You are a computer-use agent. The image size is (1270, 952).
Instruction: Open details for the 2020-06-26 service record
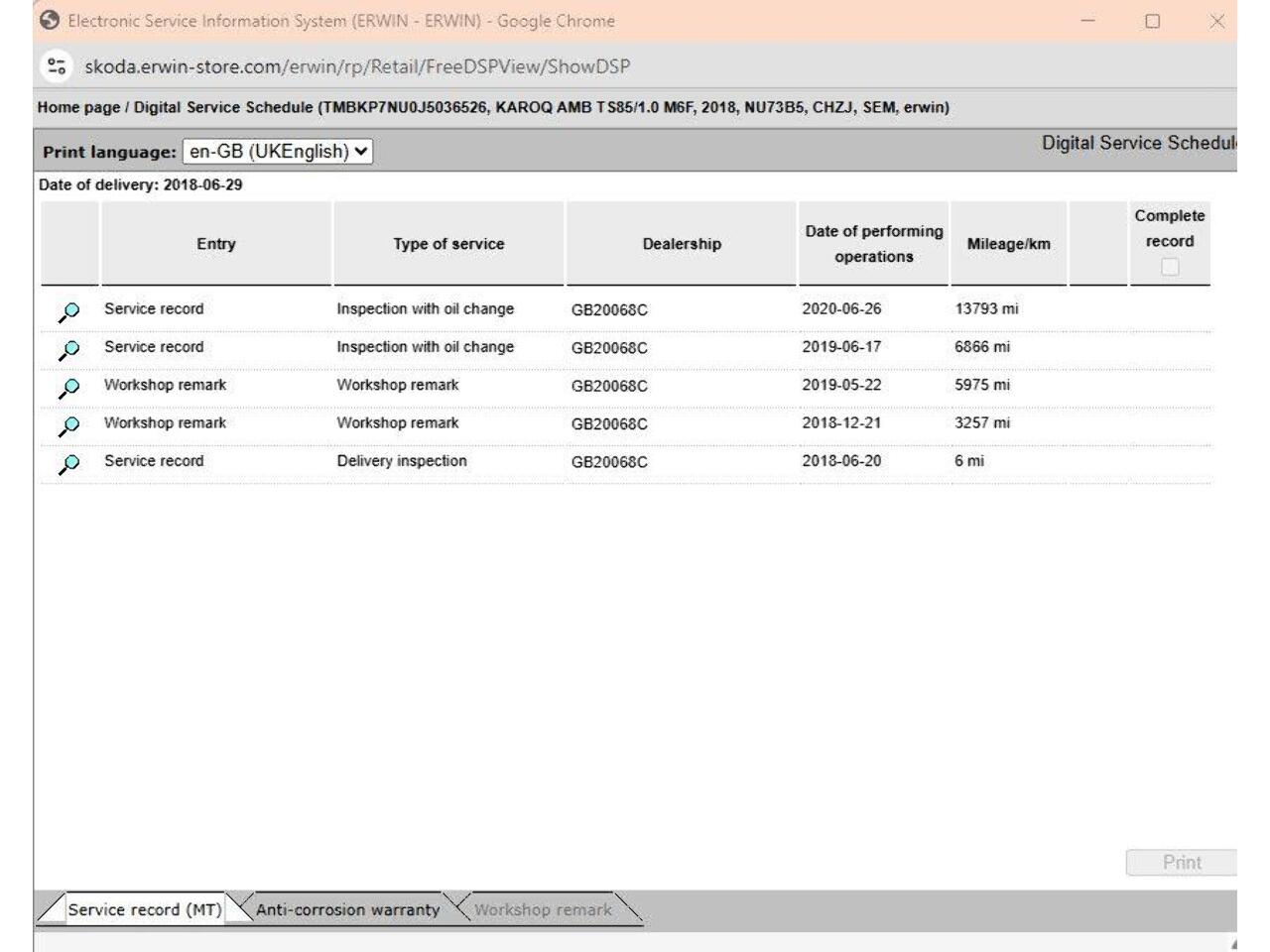(68, 312)
